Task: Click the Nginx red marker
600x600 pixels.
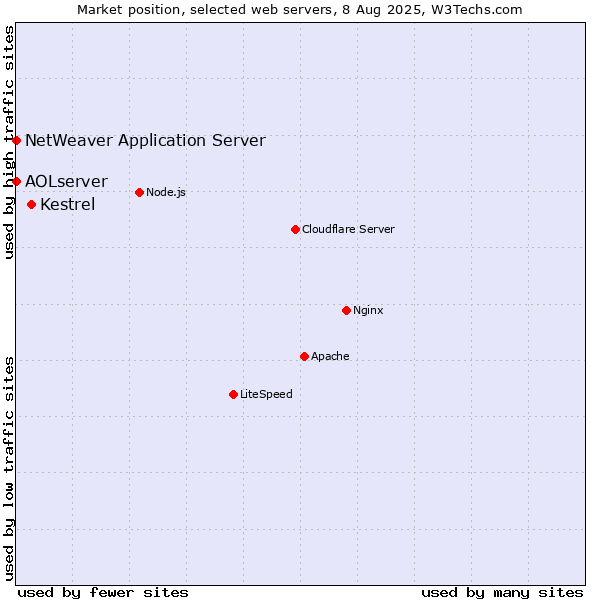Action: [346, 310]
